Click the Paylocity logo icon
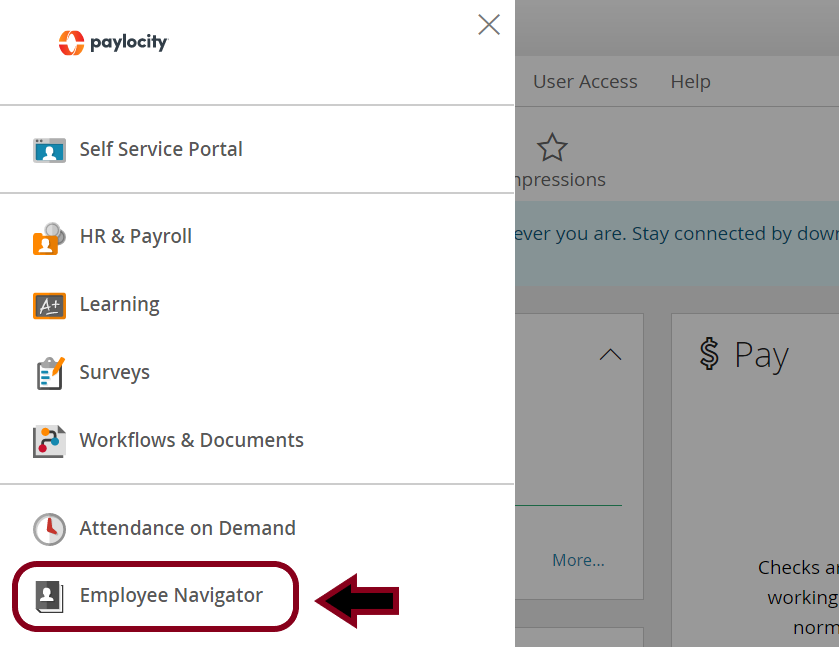This screenshot has width=839, height=647. 71,43
